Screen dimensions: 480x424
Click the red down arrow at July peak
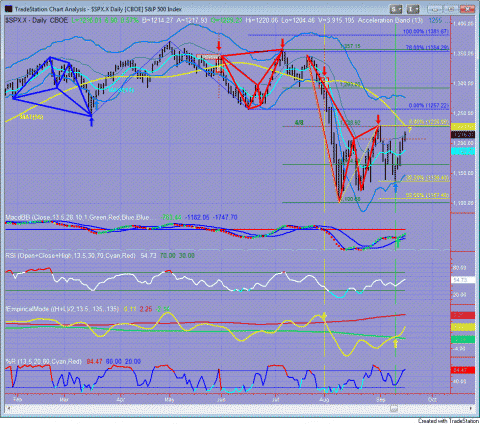[283, 43]
